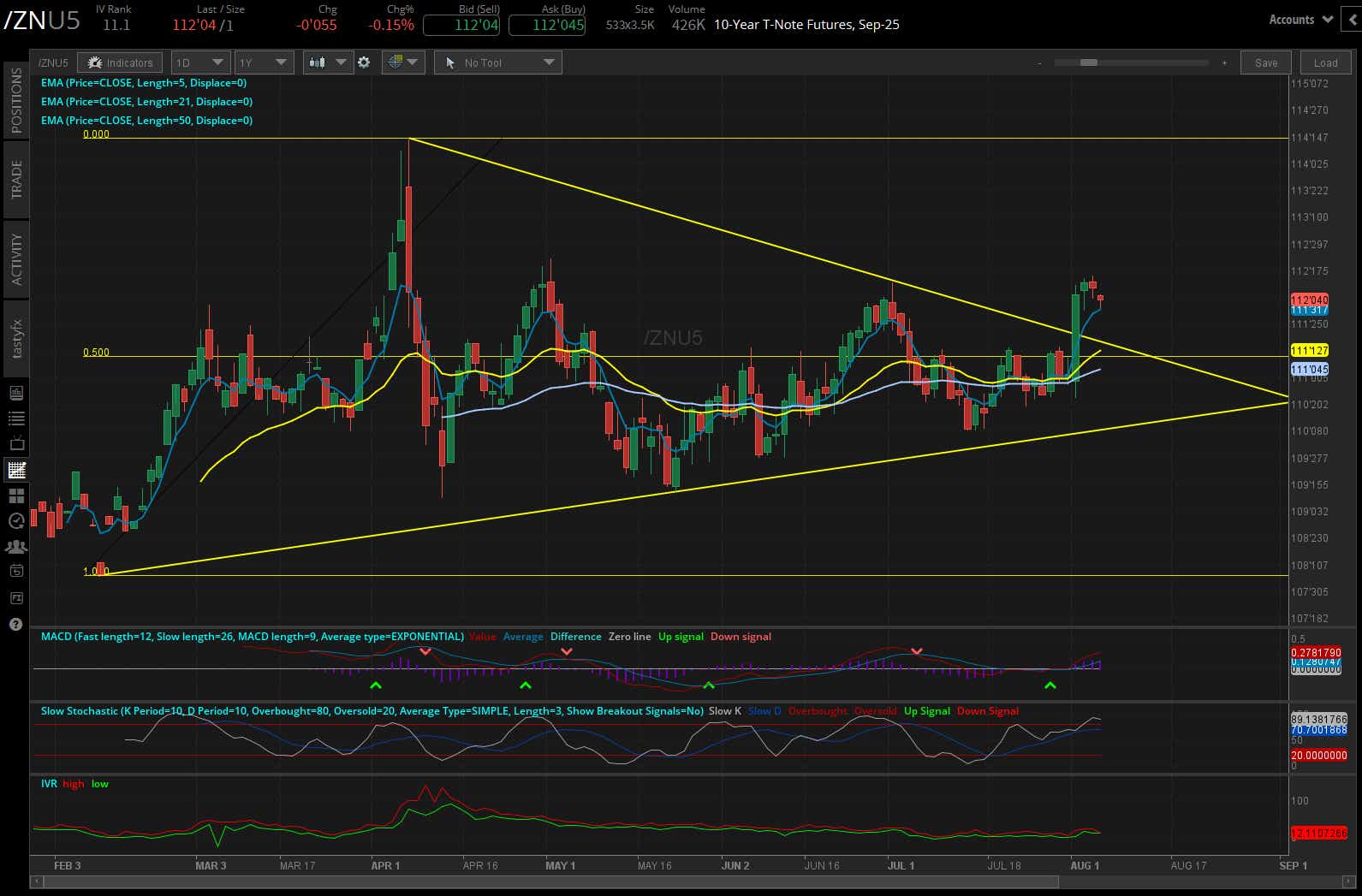Open the watchlist lines sidebar icon
Viewport: 1362px width, 896px height.
16,418
